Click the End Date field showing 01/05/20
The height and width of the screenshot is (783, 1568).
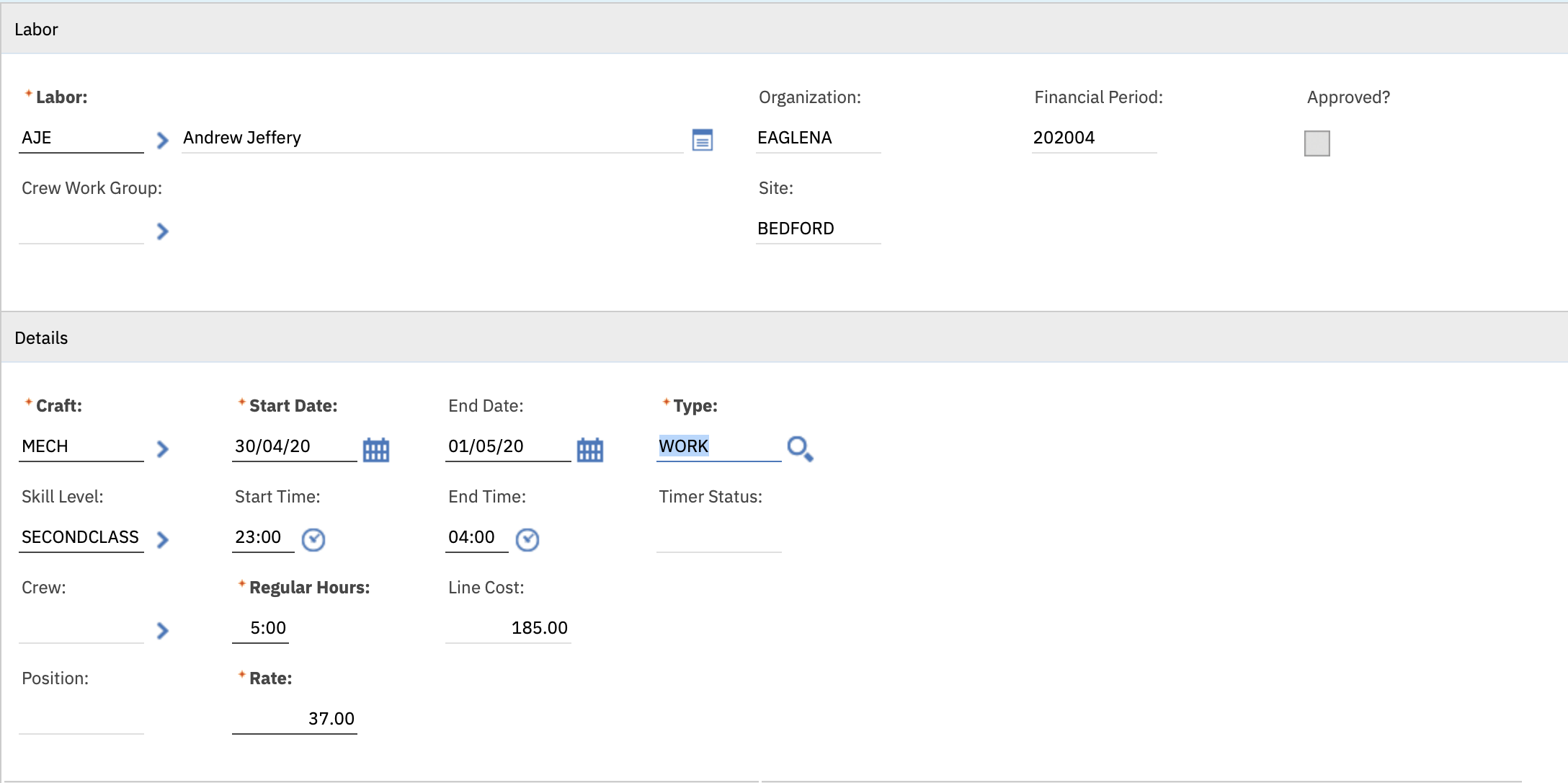[x=507, y=446]
